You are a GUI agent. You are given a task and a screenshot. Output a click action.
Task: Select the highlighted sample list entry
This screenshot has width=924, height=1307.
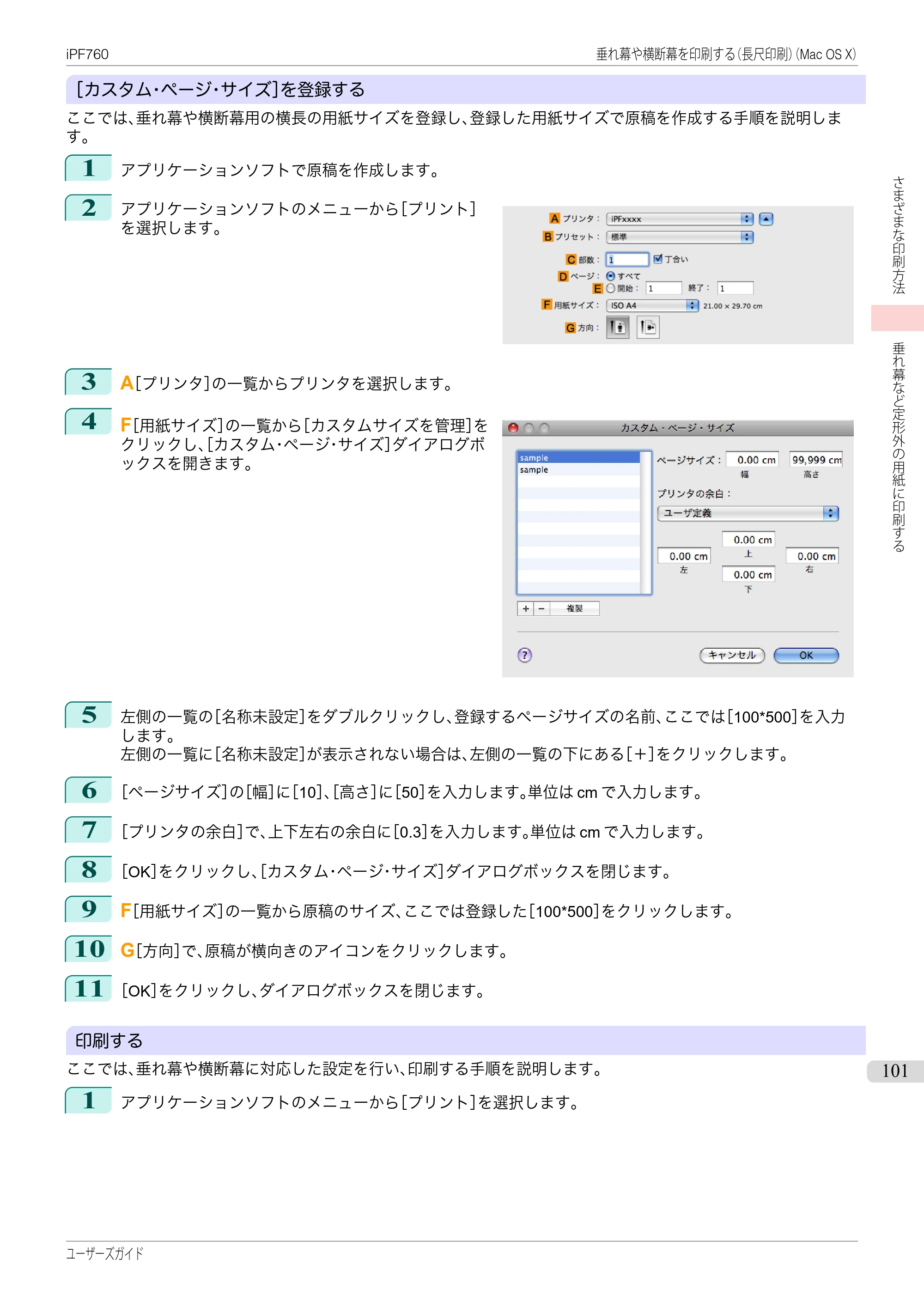578,458
